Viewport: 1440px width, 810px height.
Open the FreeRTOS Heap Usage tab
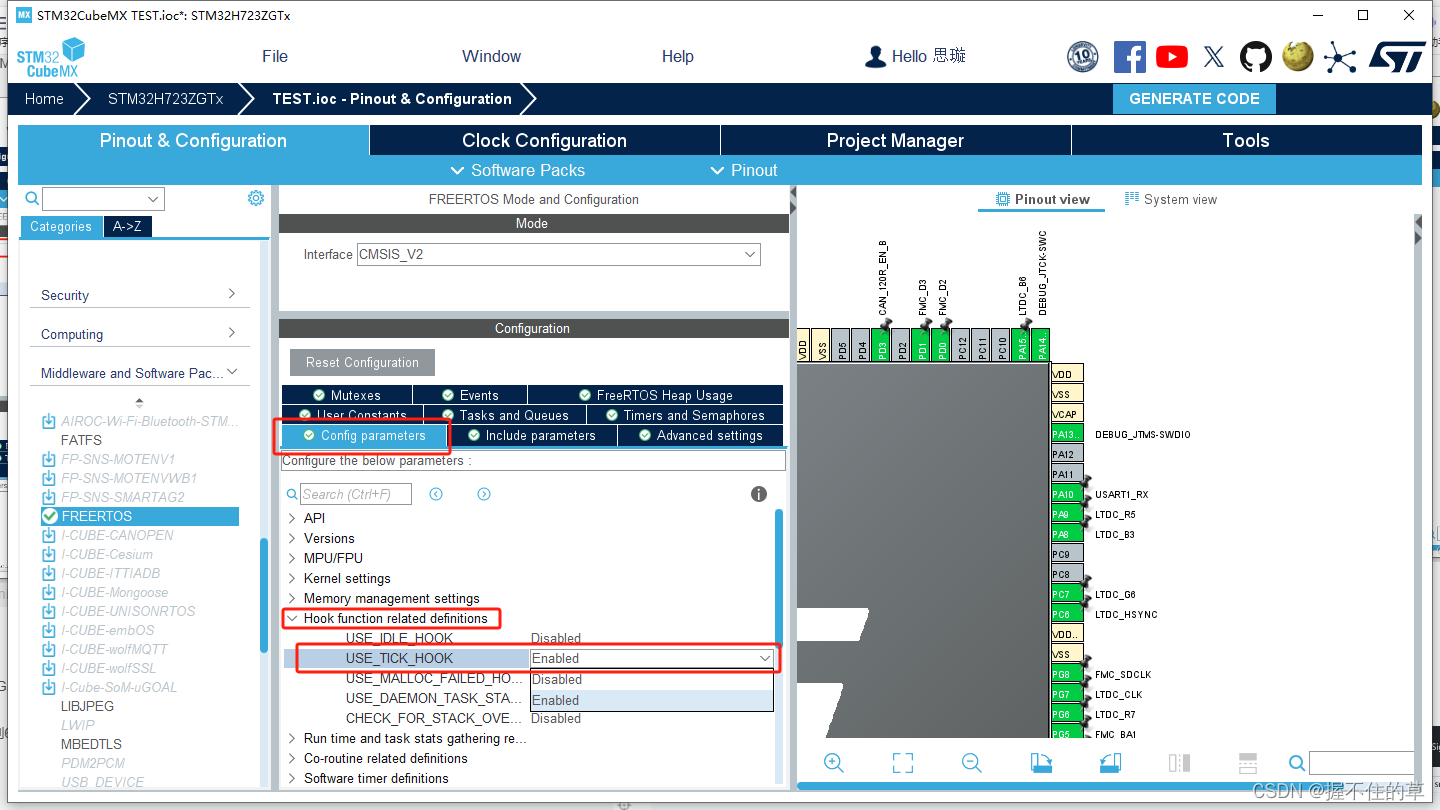pyautogui.click(x=655, y=395)
